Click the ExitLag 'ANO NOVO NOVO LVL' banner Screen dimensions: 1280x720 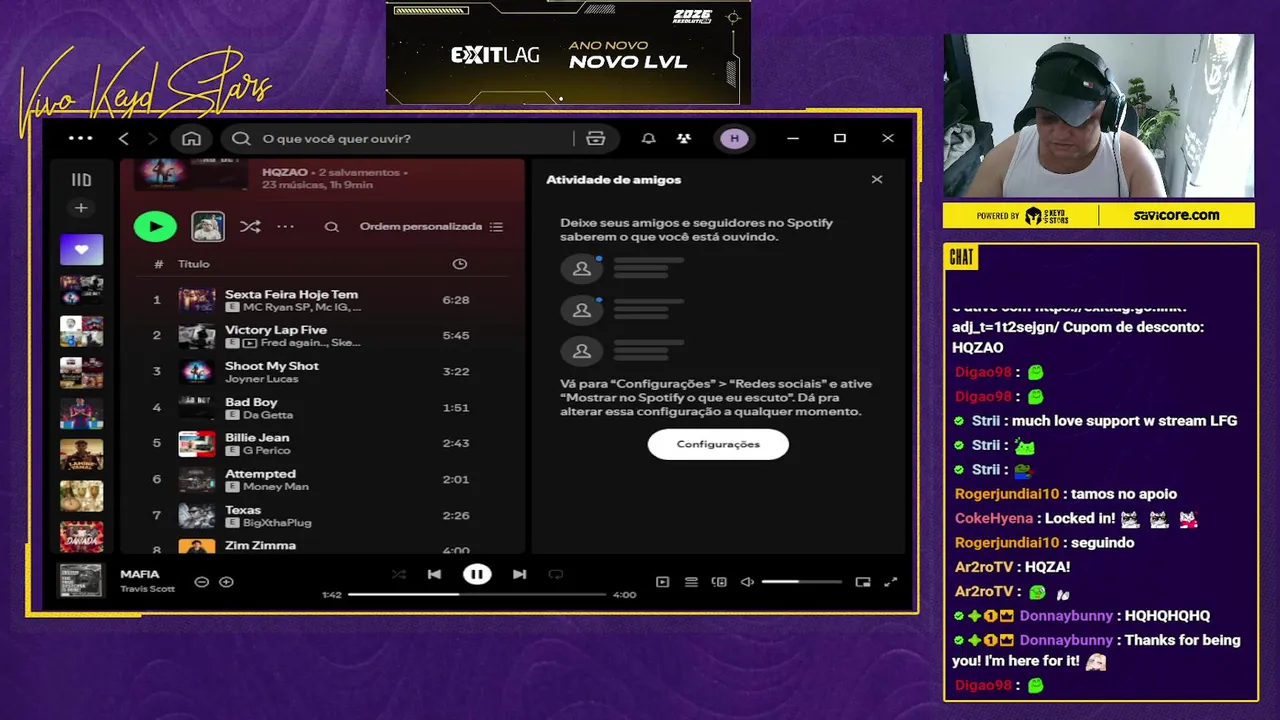coord(568,53)
